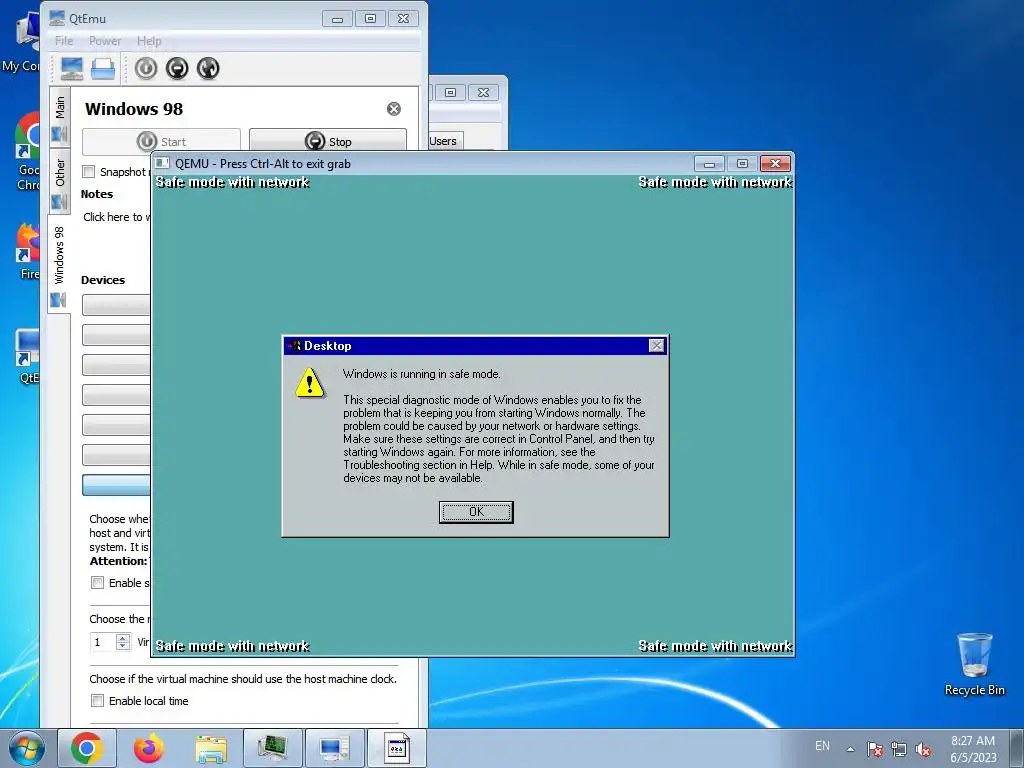The height and width of the screenshot is (768, 1024).
Task: Select the Windows 98 vertical tab
Action: pos(59,264)
